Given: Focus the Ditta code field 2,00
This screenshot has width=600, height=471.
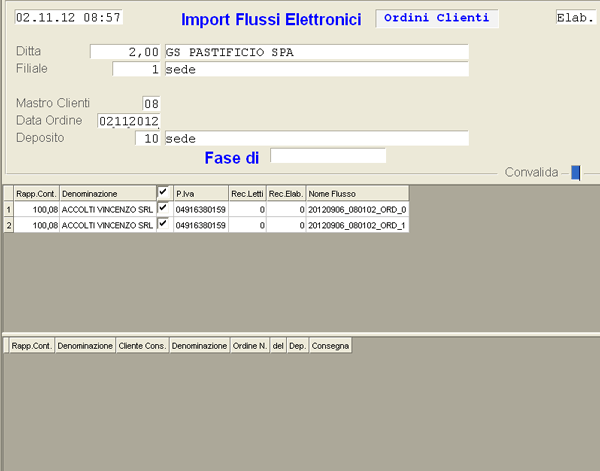Looking at the screenshot, I should click(x=125, y=52).
